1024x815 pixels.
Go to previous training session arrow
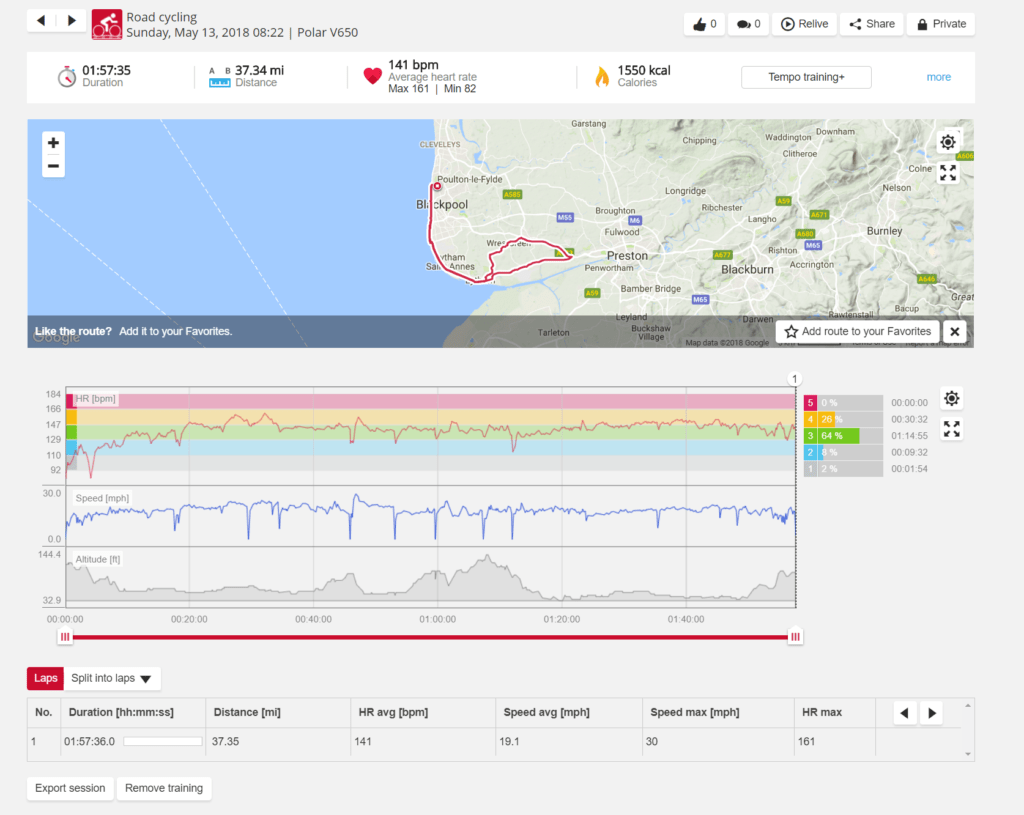41,20
